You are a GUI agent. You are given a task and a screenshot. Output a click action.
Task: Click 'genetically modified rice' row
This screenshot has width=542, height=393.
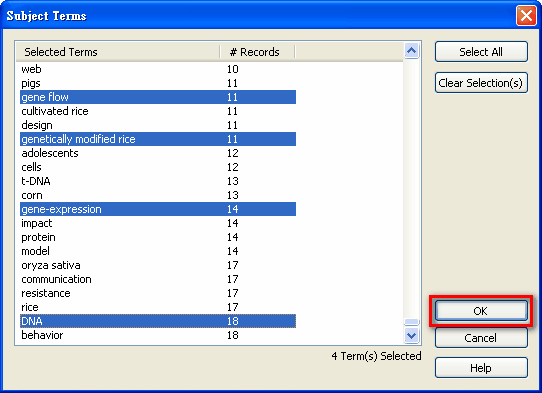[x=158, y=139]
